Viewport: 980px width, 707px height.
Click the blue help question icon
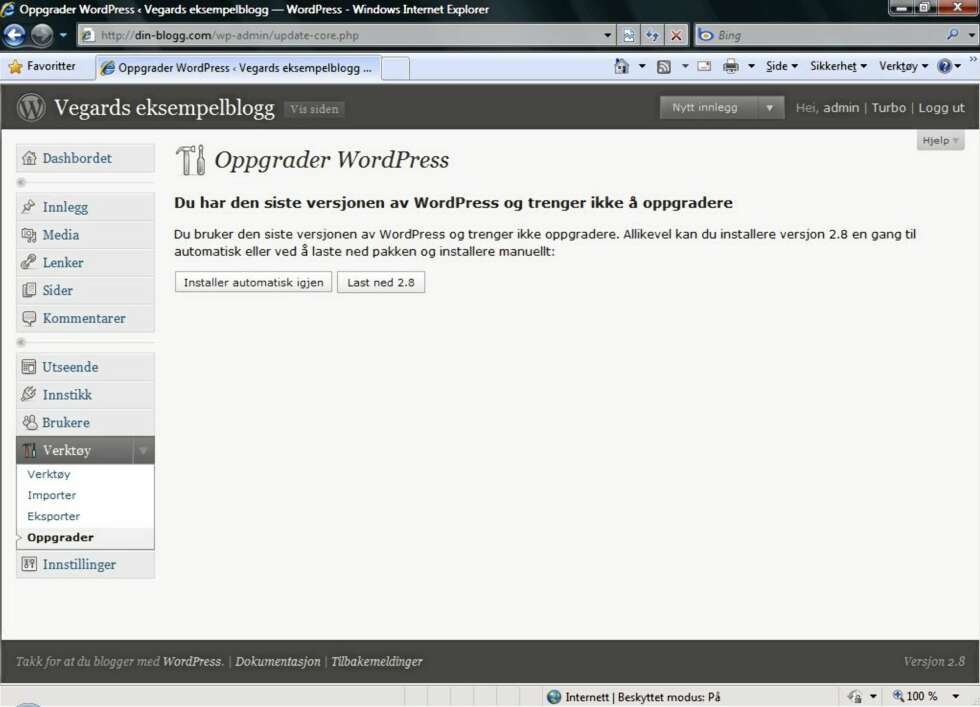(x=944, y=66)
